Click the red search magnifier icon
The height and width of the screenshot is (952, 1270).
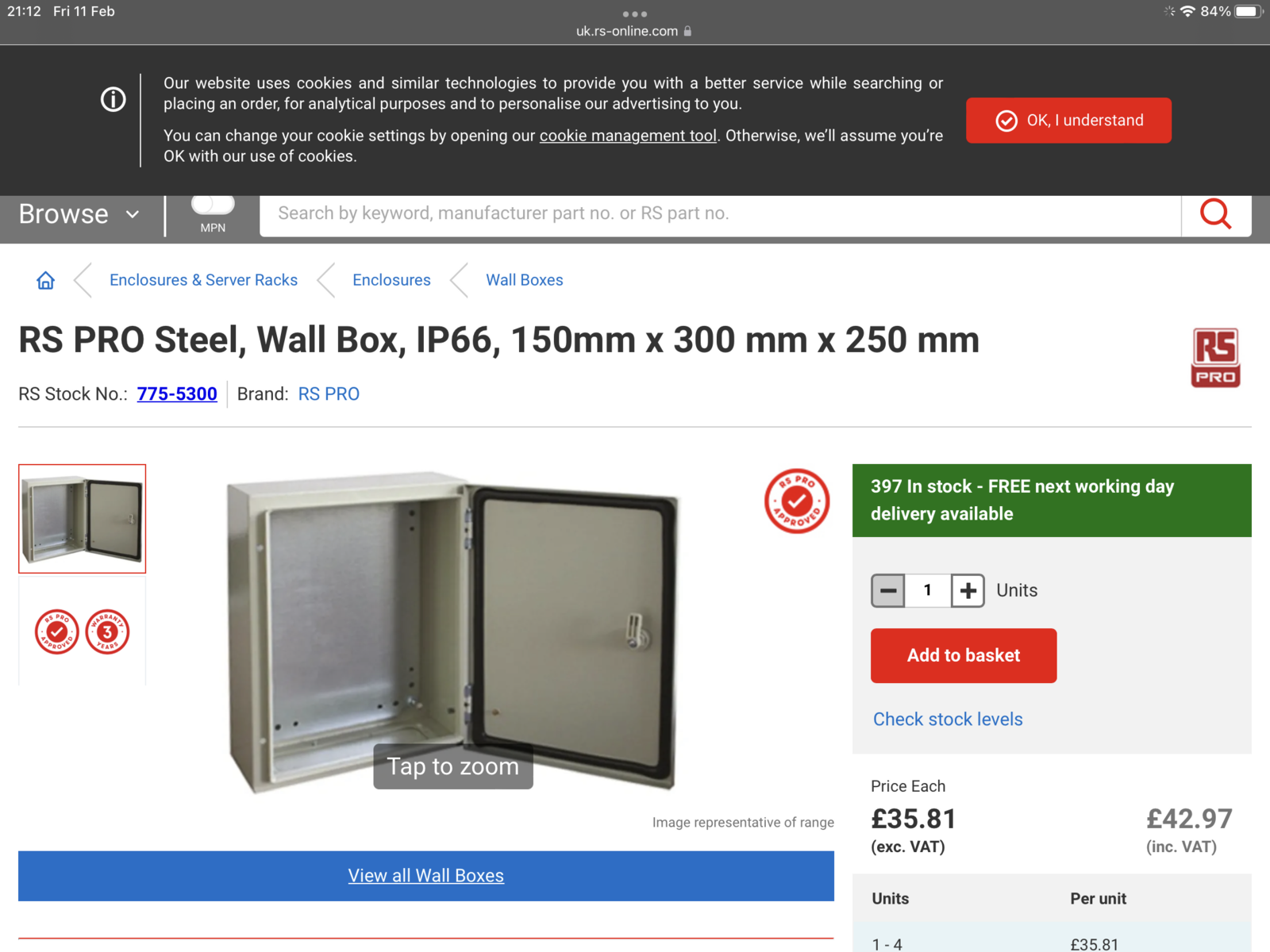[x=1215, y=213]
